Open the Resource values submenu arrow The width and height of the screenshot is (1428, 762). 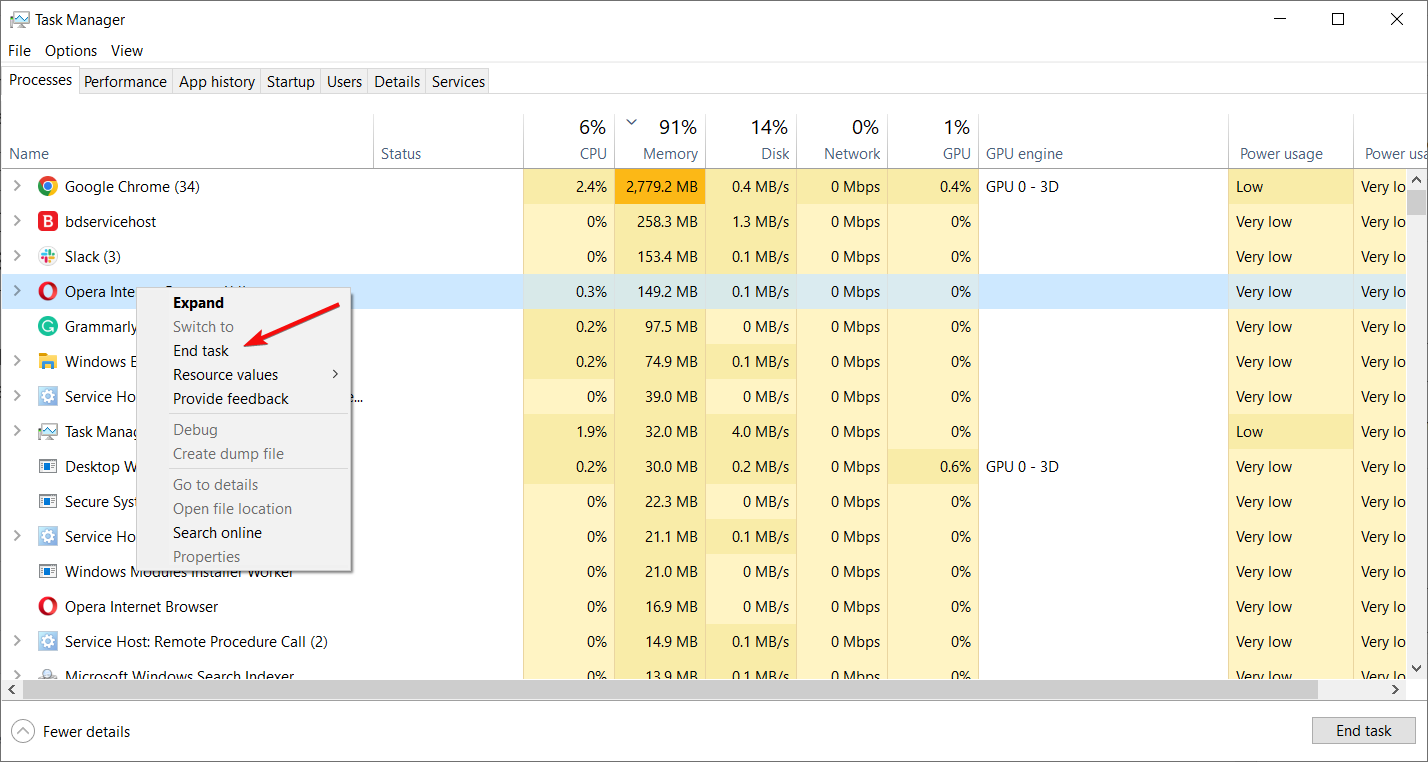pos(336,374)
